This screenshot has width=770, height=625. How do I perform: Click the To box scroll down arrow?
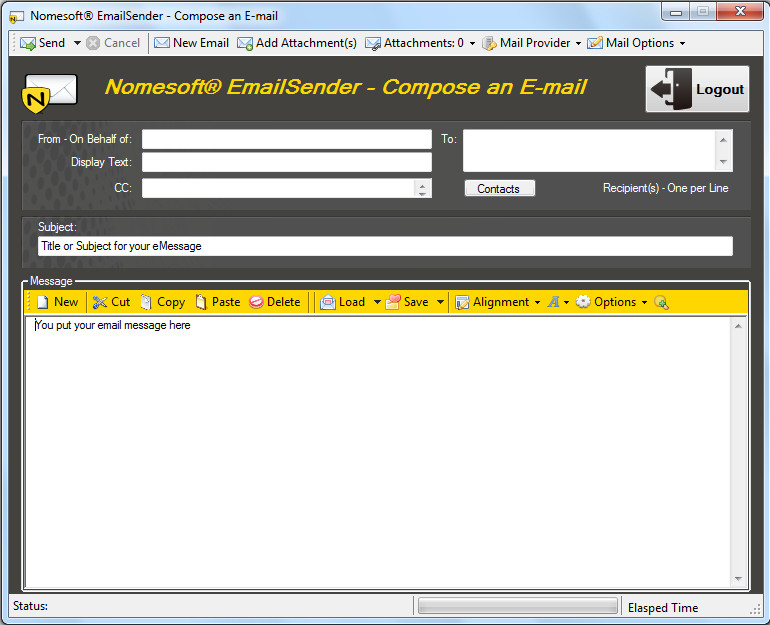point(723,162)
